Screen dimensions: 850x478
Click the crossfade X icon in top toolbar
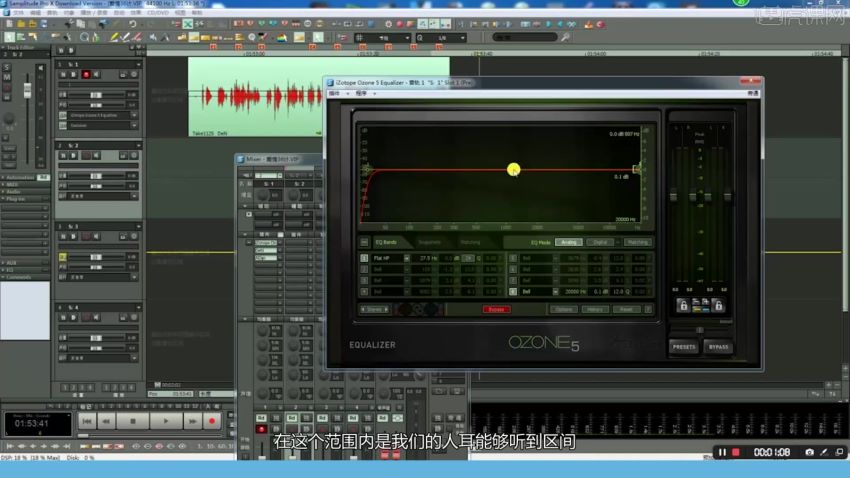pyautogui.click(x=188, y=24)
